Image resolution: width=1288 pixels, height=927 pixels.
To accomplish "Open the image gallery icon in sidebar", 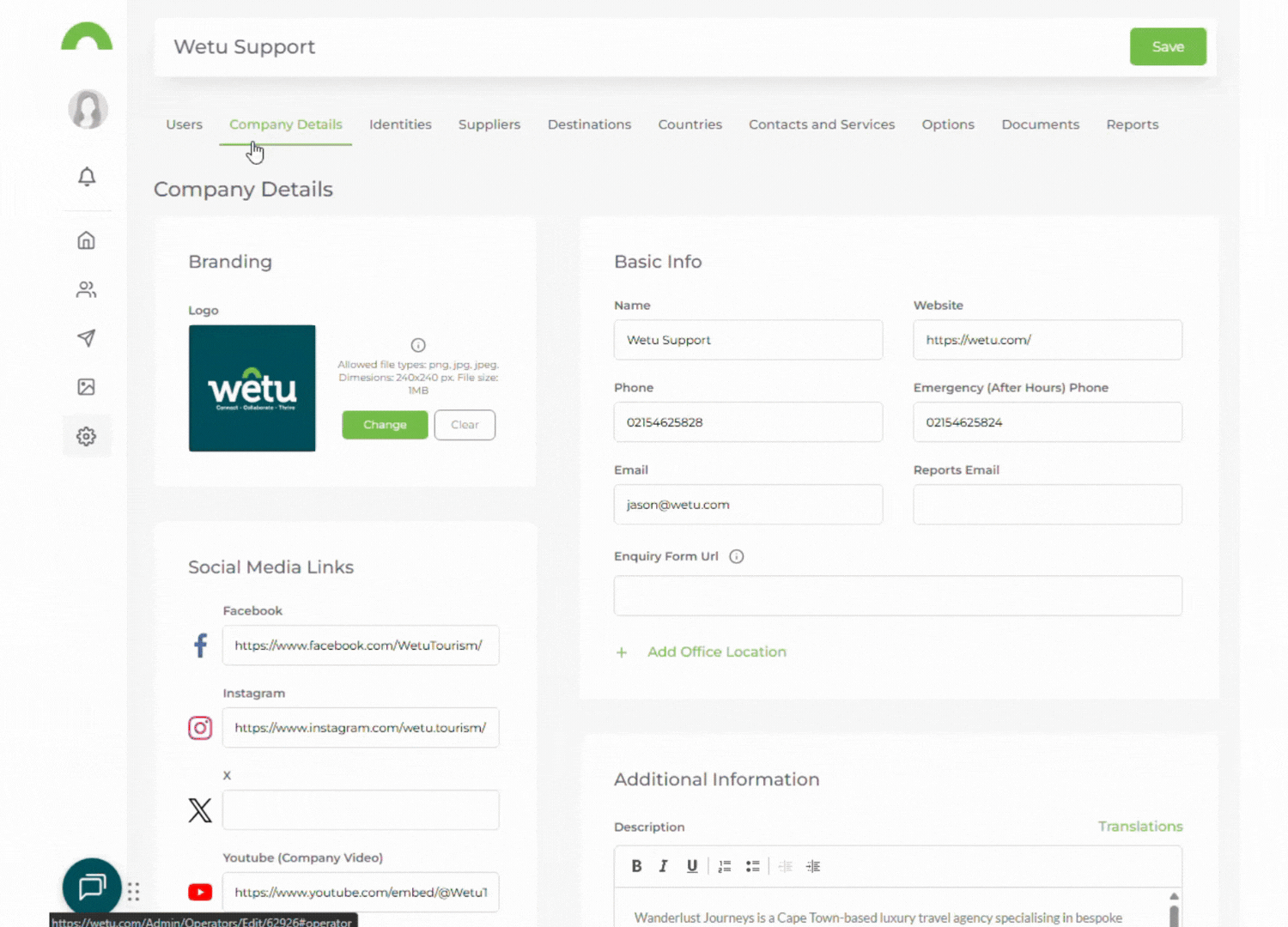I will coord(87,387).
